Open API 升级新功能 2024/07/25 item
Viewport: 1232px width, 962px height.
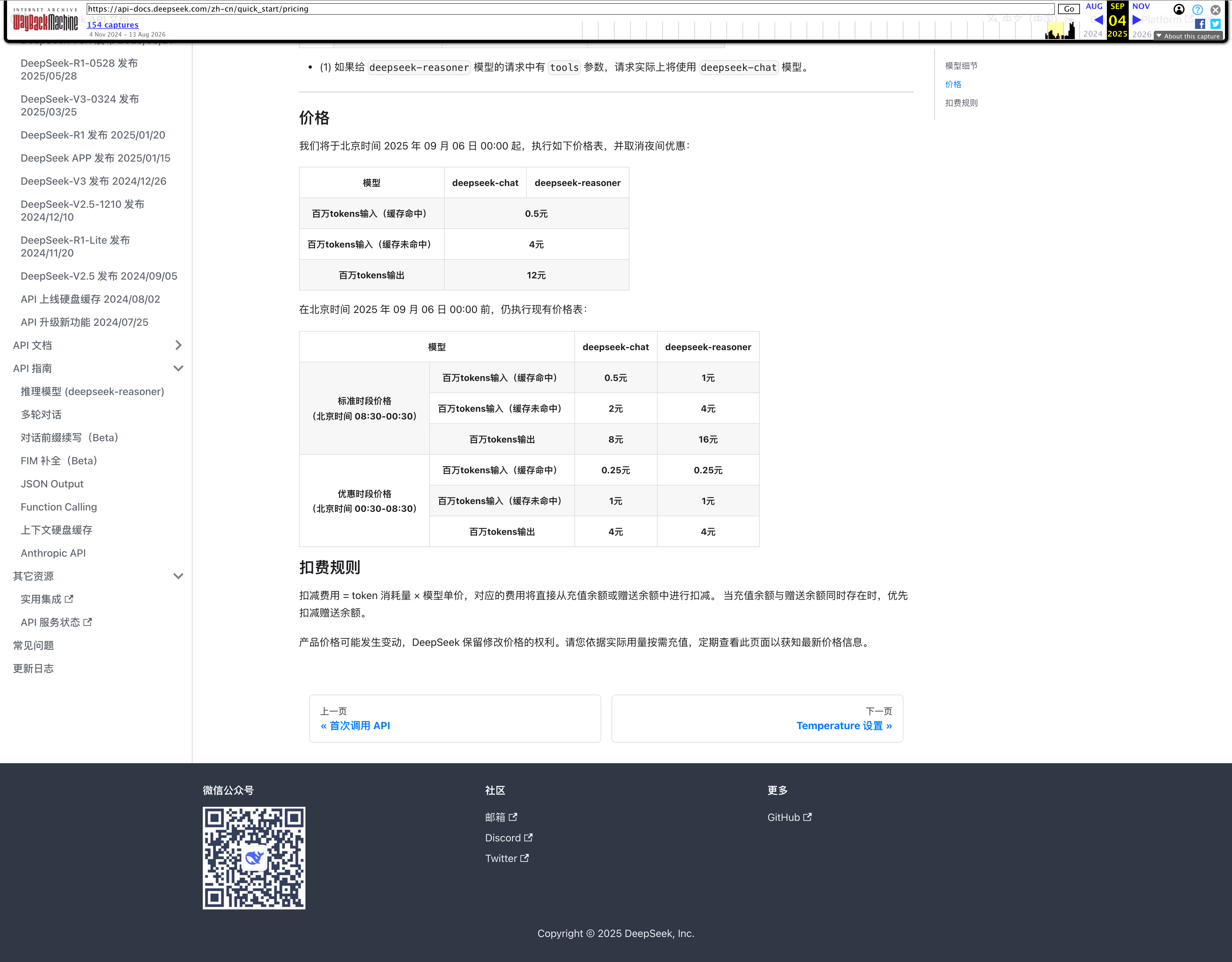[x=85, y=322]
